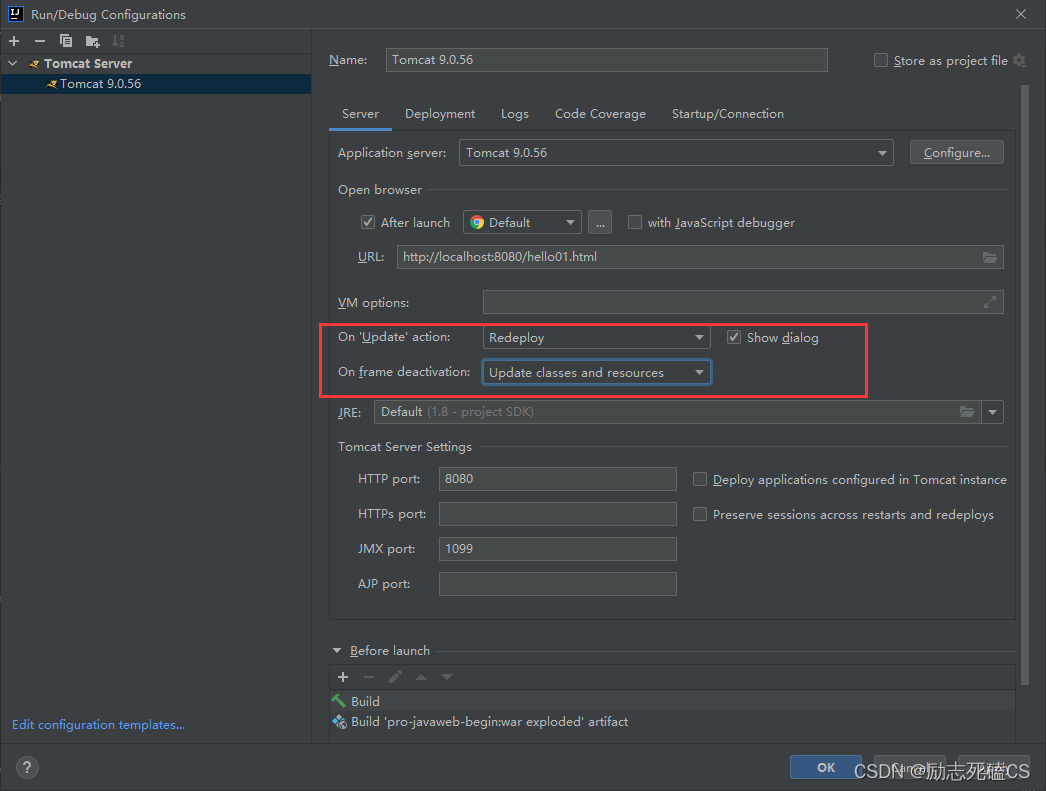
Task: Click Name input field
Action: pos(606,60)
